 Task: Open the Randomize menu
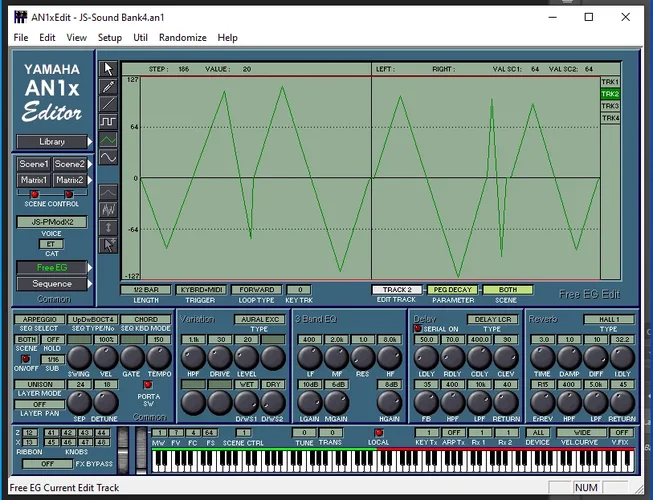click(x=182, y=37)
